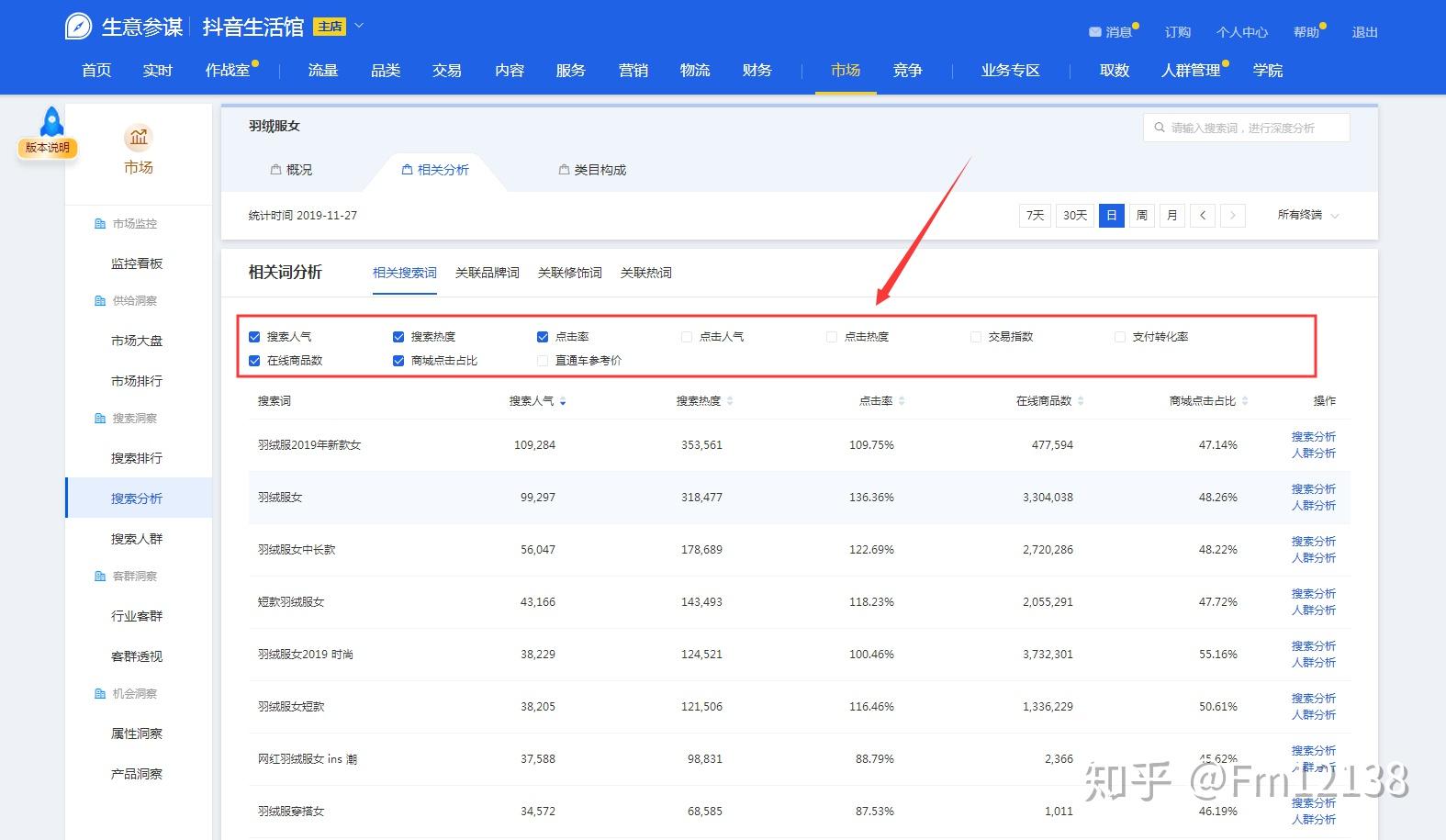Uncheck the 点击率 checkbox
1446x840 pixels.
[543, 337]
